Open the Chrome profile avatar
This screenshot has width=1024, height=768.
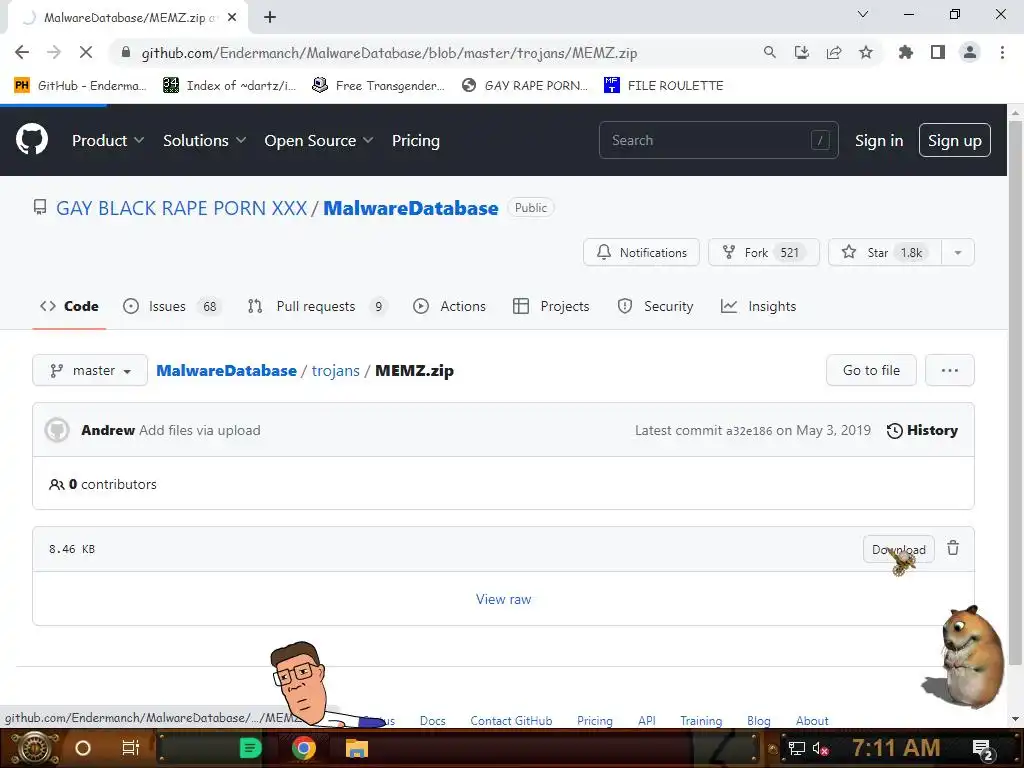click(x=970, y=52)
